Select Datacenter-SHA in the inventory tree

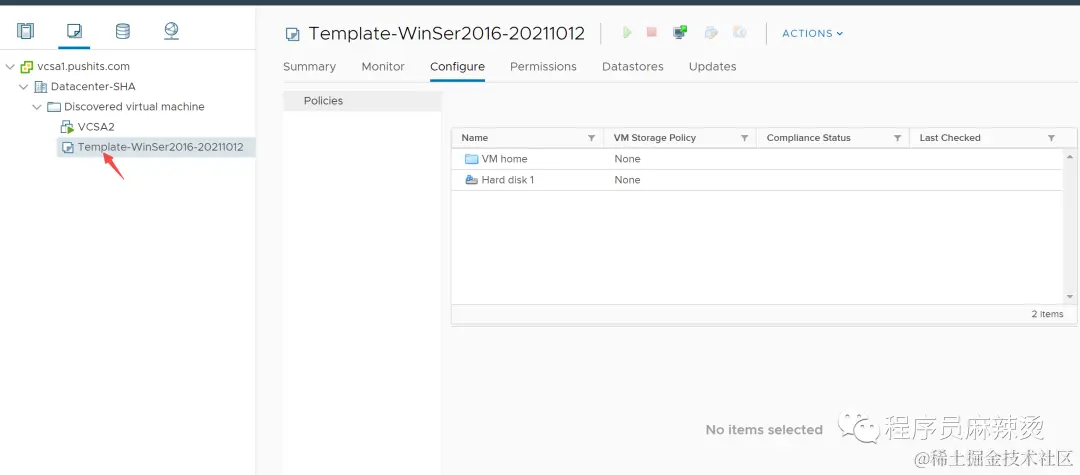pos(93,87)
